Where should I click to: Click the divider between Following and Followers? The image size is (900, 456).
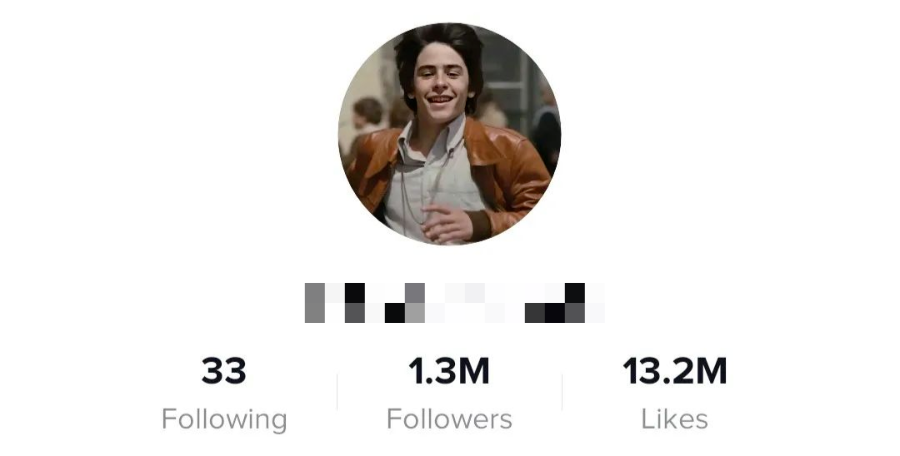337,392
